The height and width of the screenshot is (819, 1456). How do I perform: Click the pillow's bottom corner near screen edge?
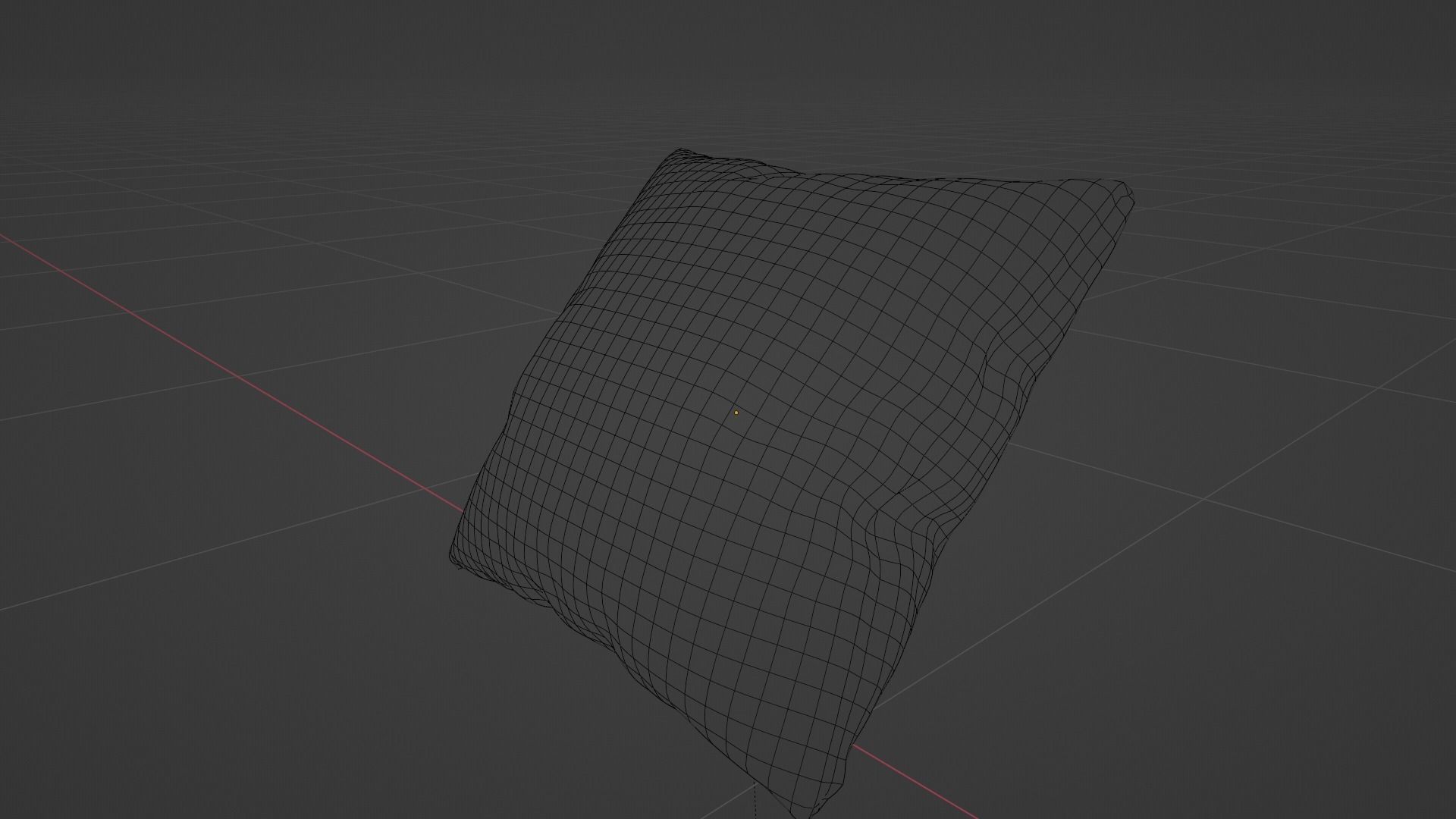[x=804, y=810]
